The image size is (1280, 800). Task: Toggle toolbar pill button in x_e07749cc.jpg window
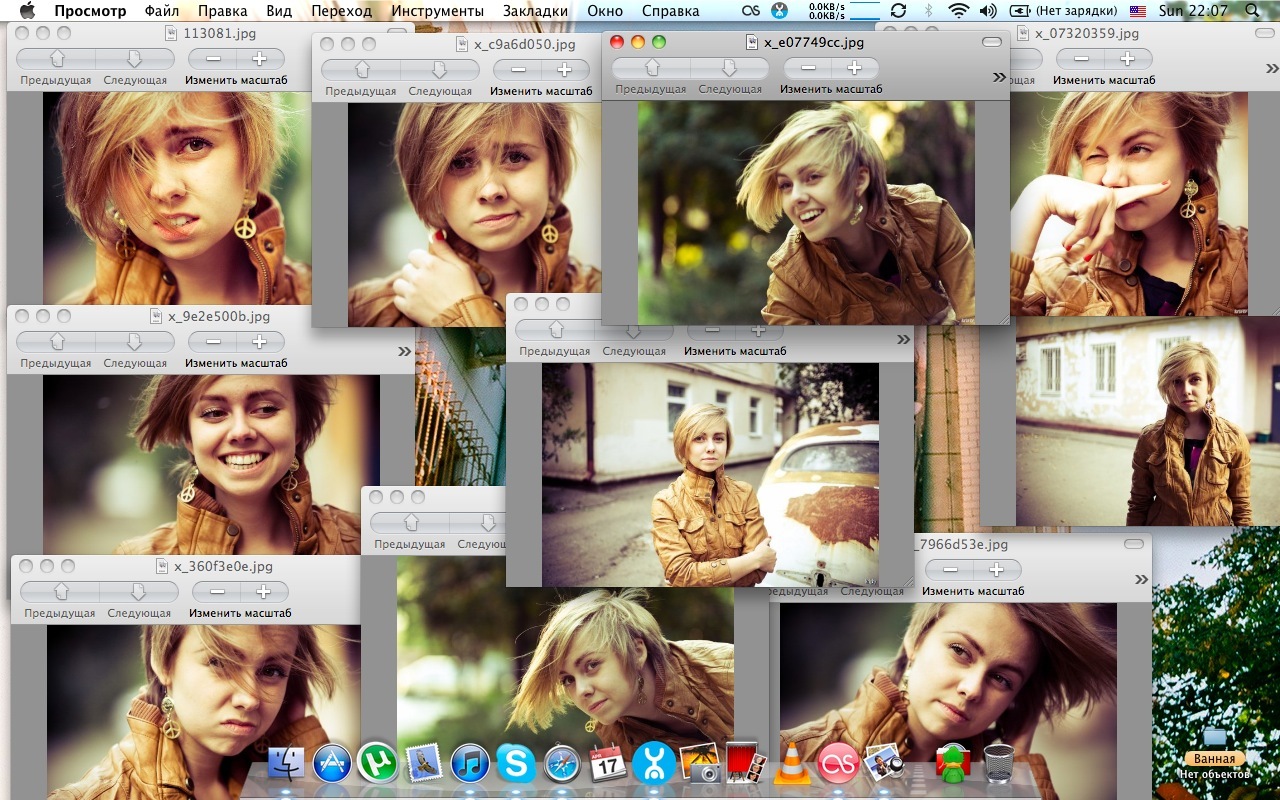click(x=991, y=42)
